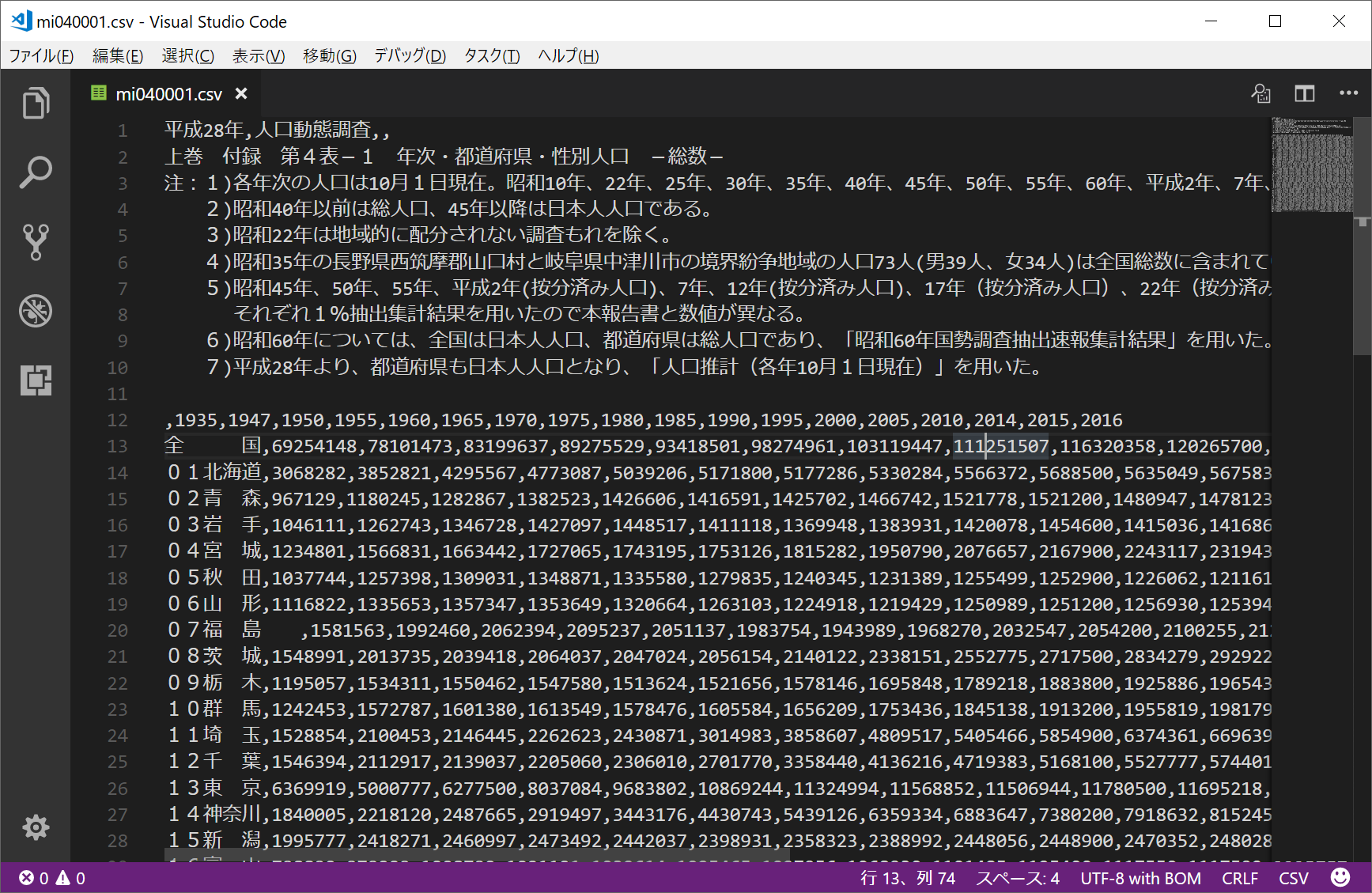
Task: Open the 表示(V) menu
Action: tap(259, 56)
